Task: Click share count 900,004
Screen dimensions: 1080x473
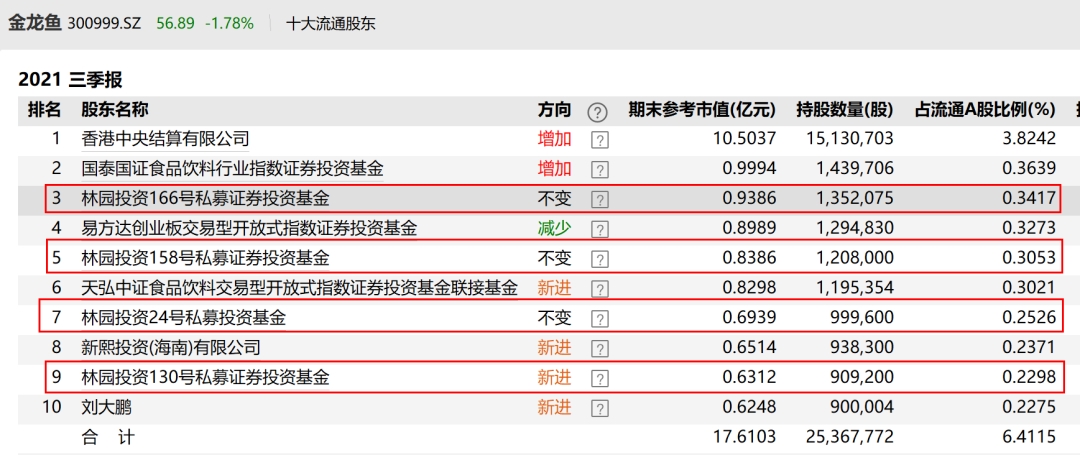Action: (864, 407)
